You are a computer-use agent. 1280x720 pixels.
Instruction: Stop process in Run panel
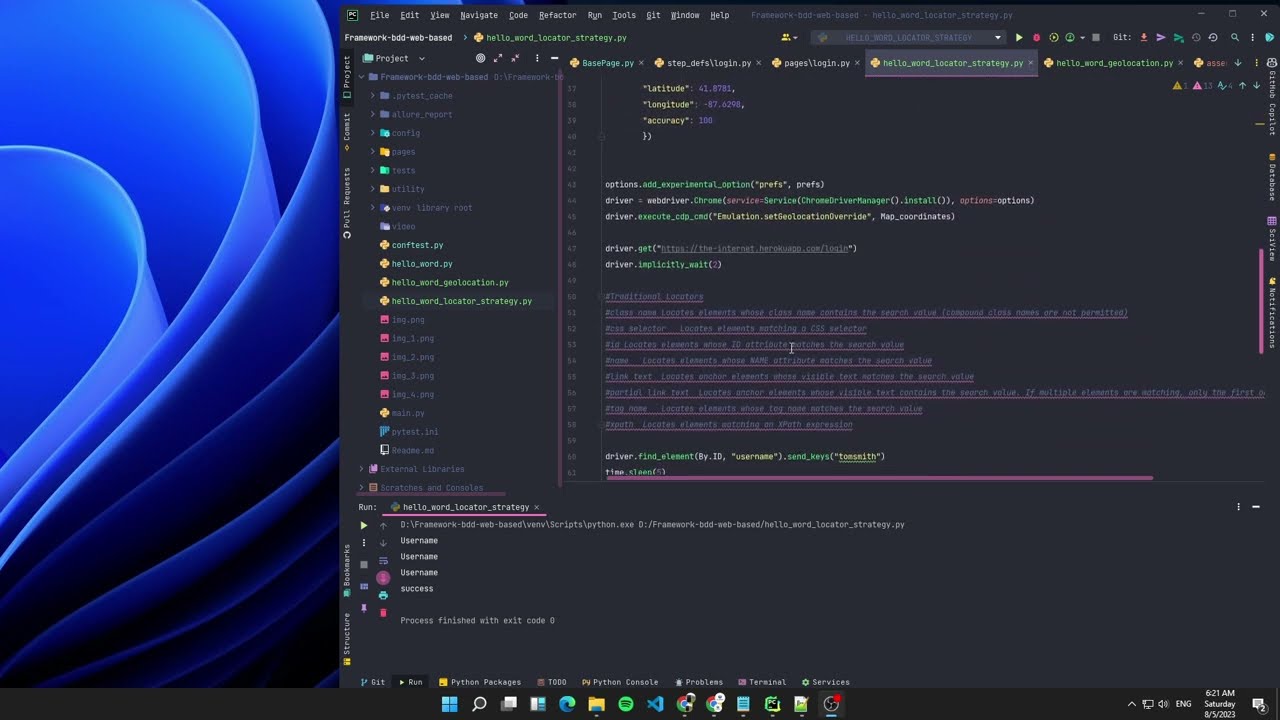pos(364,564)
